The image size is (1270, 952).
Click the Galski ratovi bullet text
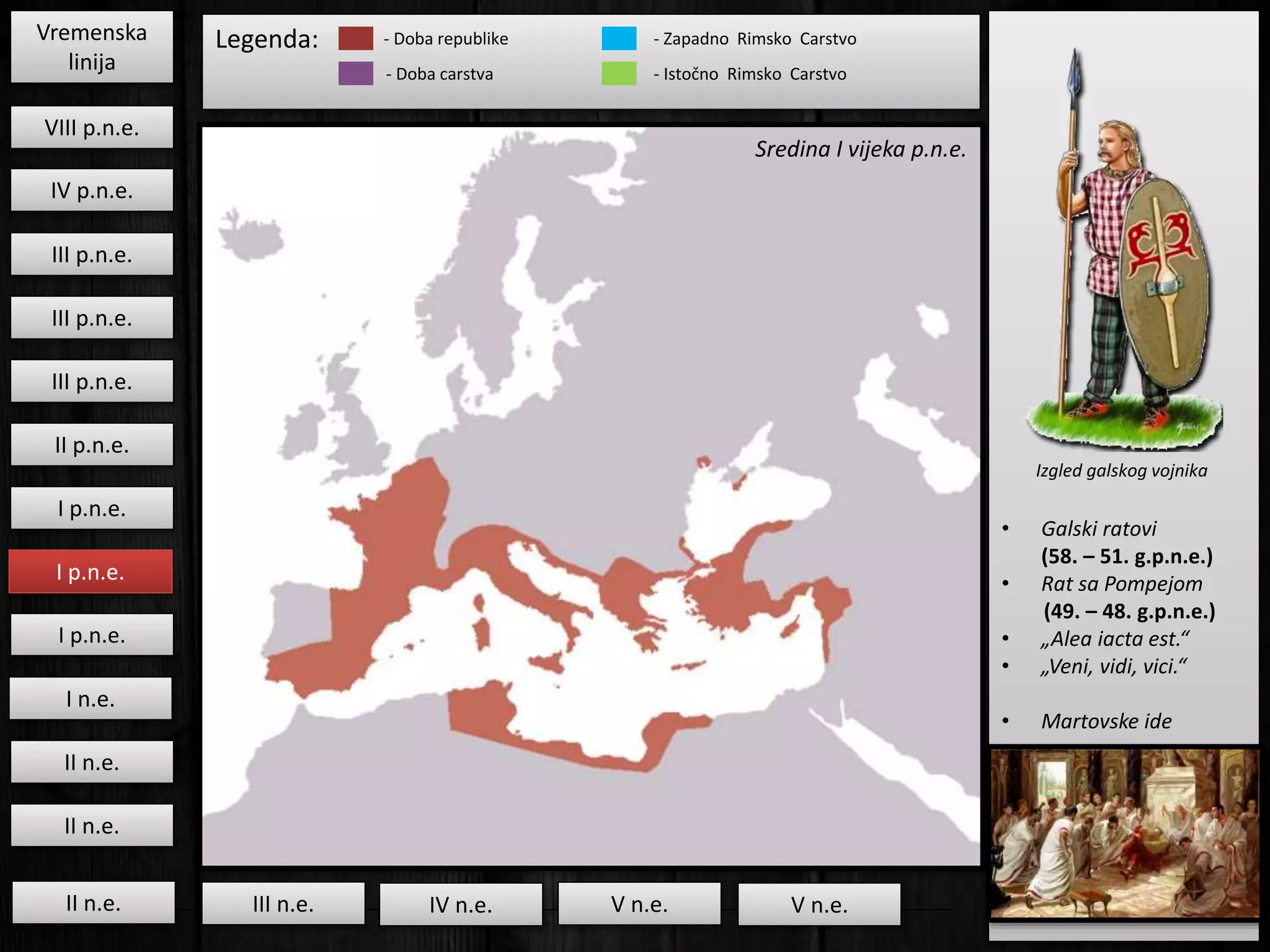[x=1098, y=529]
